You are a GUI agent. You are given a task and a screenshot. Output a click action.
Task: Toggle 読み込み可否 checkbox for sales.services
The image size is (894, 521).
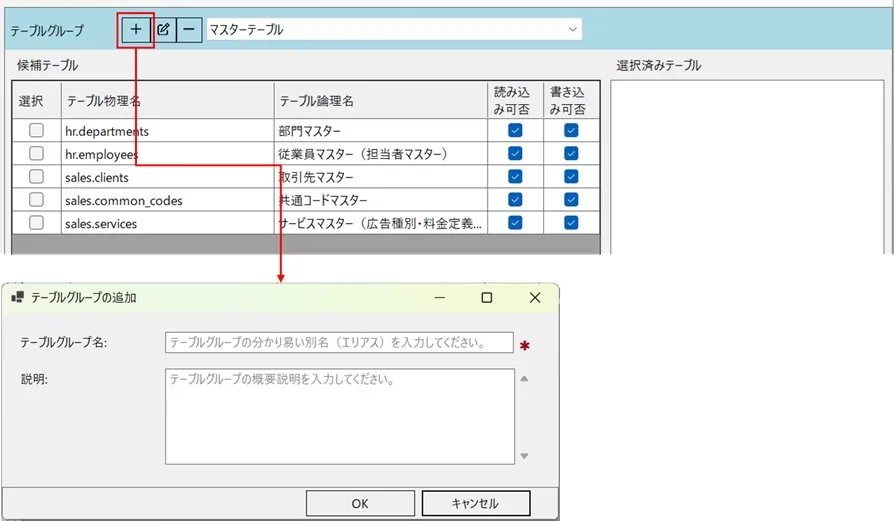pyautogui.click(x=515, y=223)
